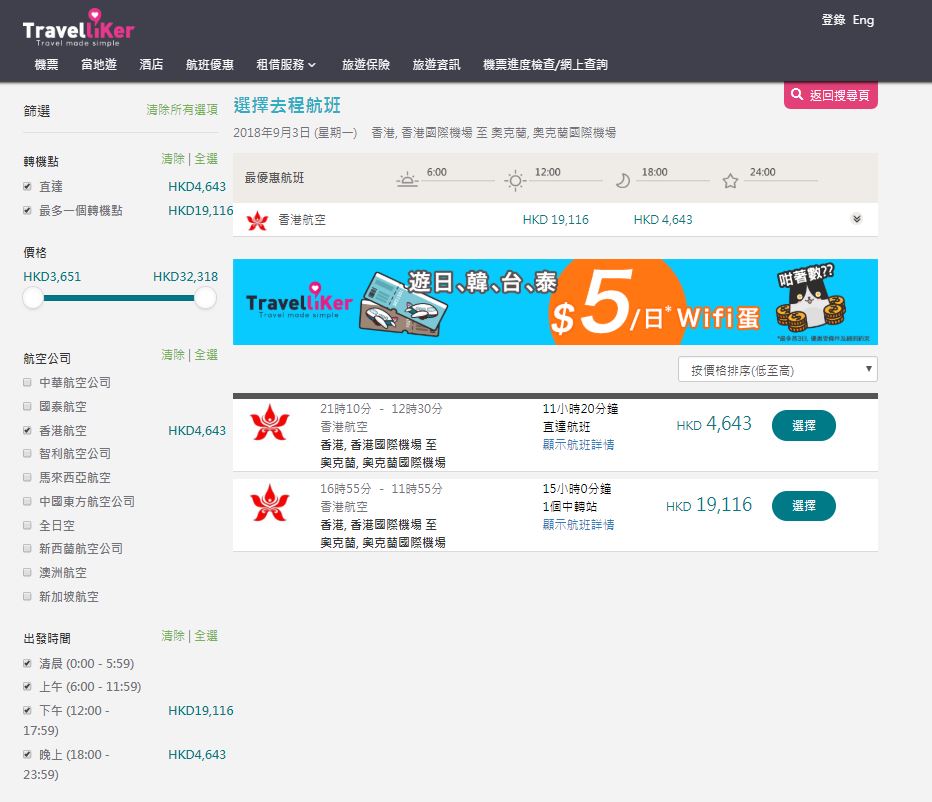Click the TravelliKer logo in header
Viewport: 932px width, 802px height.
78,28
